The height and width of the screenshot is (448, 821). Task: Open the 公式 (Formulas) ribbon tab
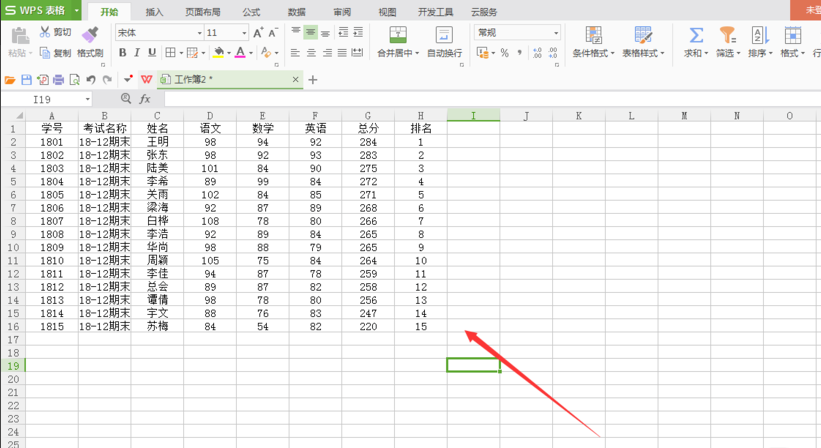tap(251, 12)
